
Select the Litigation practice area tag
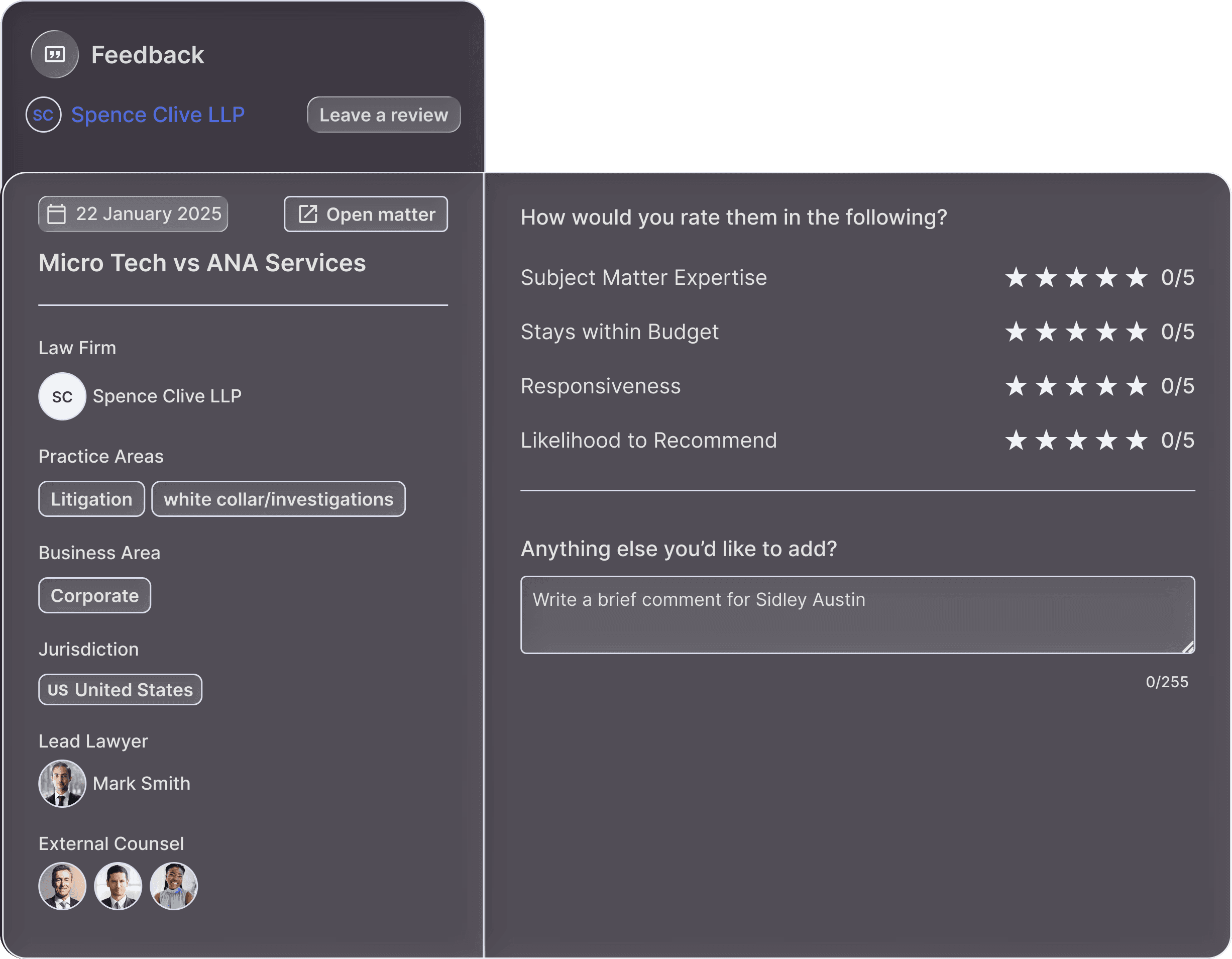pyautogui.click(x=91, y=499)
